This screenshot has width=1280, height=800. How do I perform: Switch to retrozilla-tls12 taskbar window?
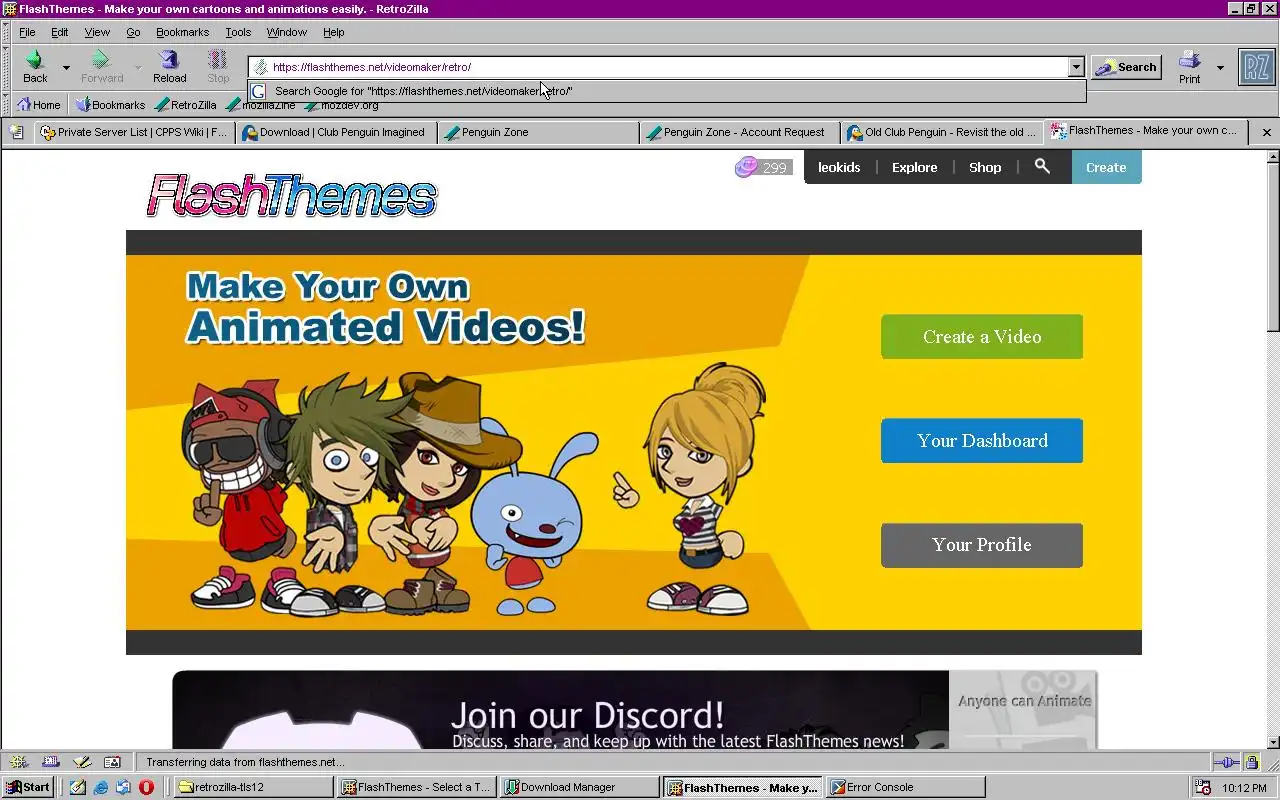click(253, 787)
